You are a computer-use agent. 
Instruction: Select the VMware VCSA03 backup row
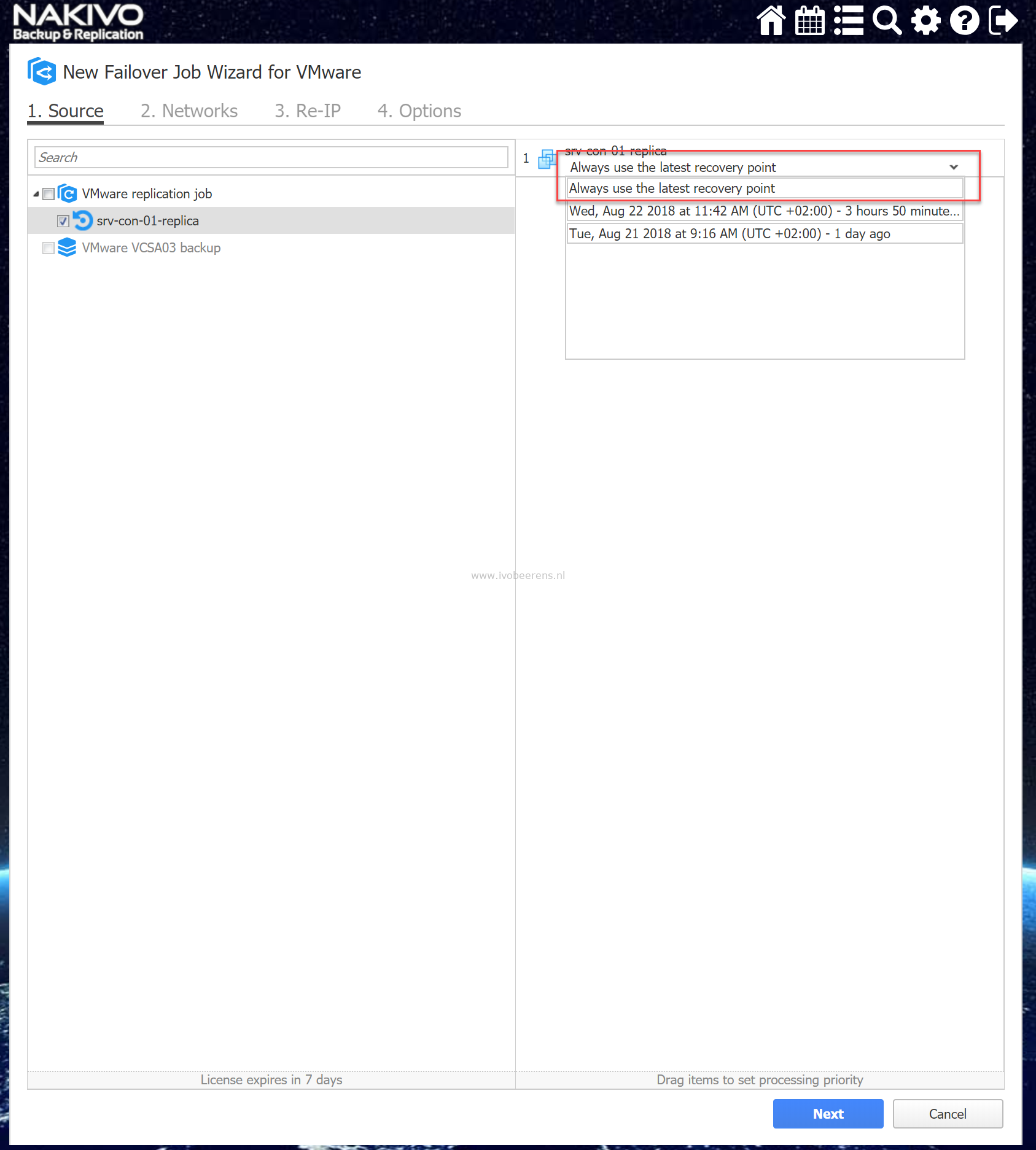point(271,247)
